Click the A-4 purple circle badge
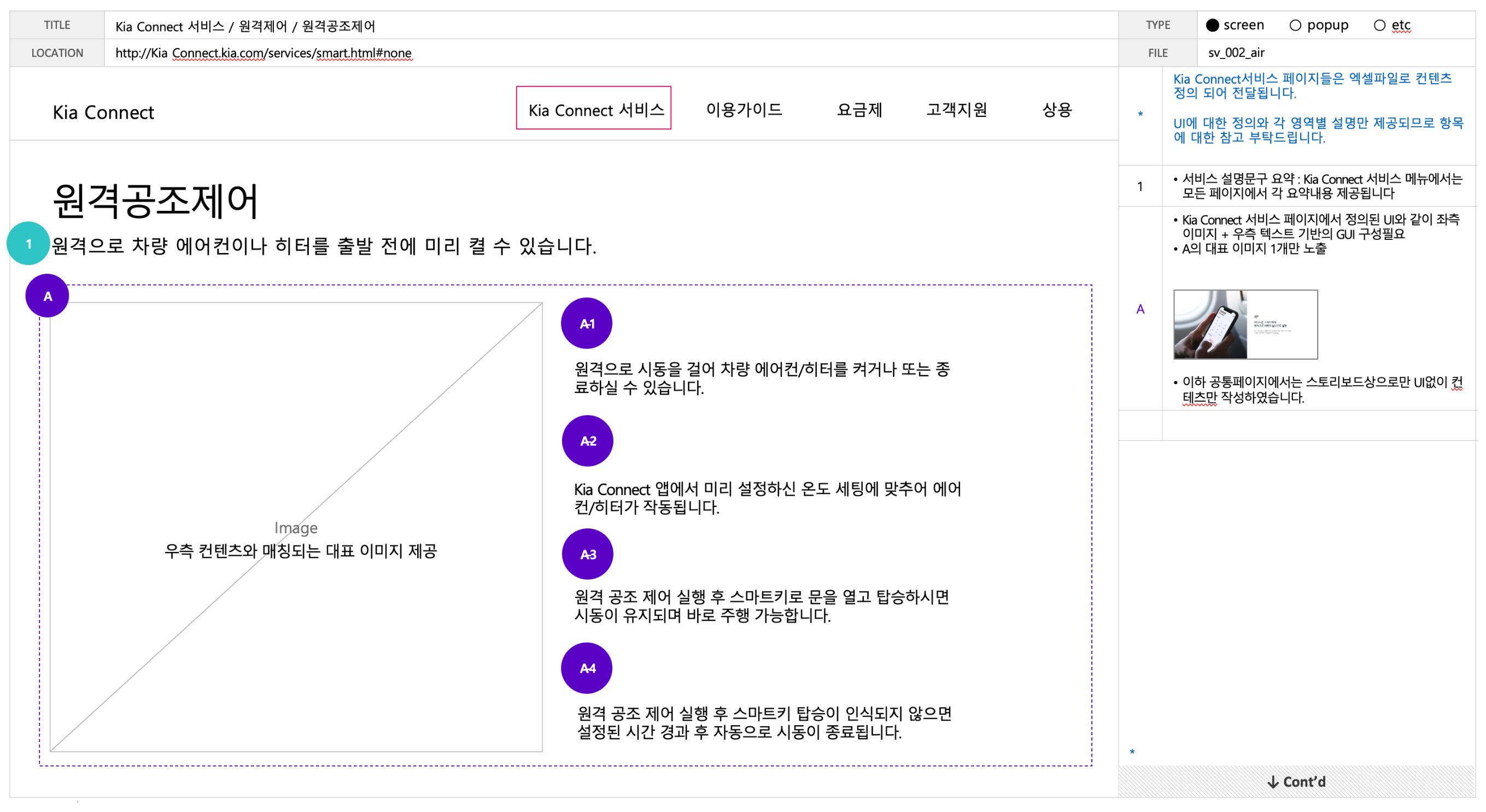The image size is (1486, 812). coord(587,668)
